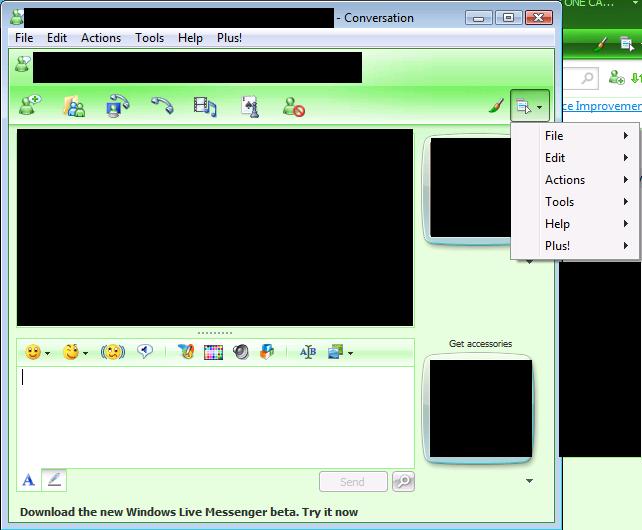Open the share files icon
Screen dimensions: 642x530
coord(74,105)
